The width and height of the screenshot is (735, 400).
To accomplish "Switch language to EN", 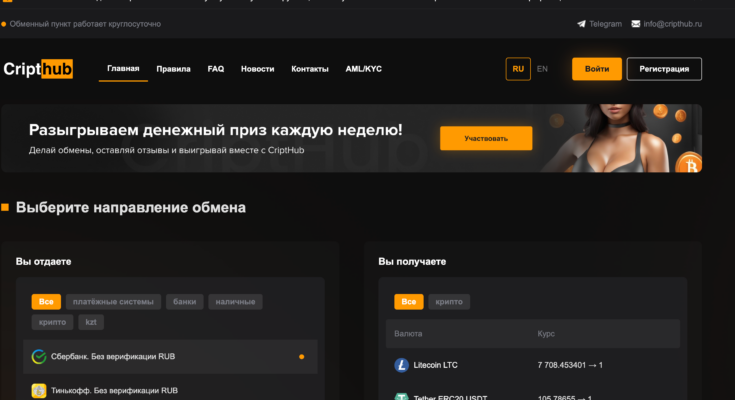I will click(x=542, y=69).
